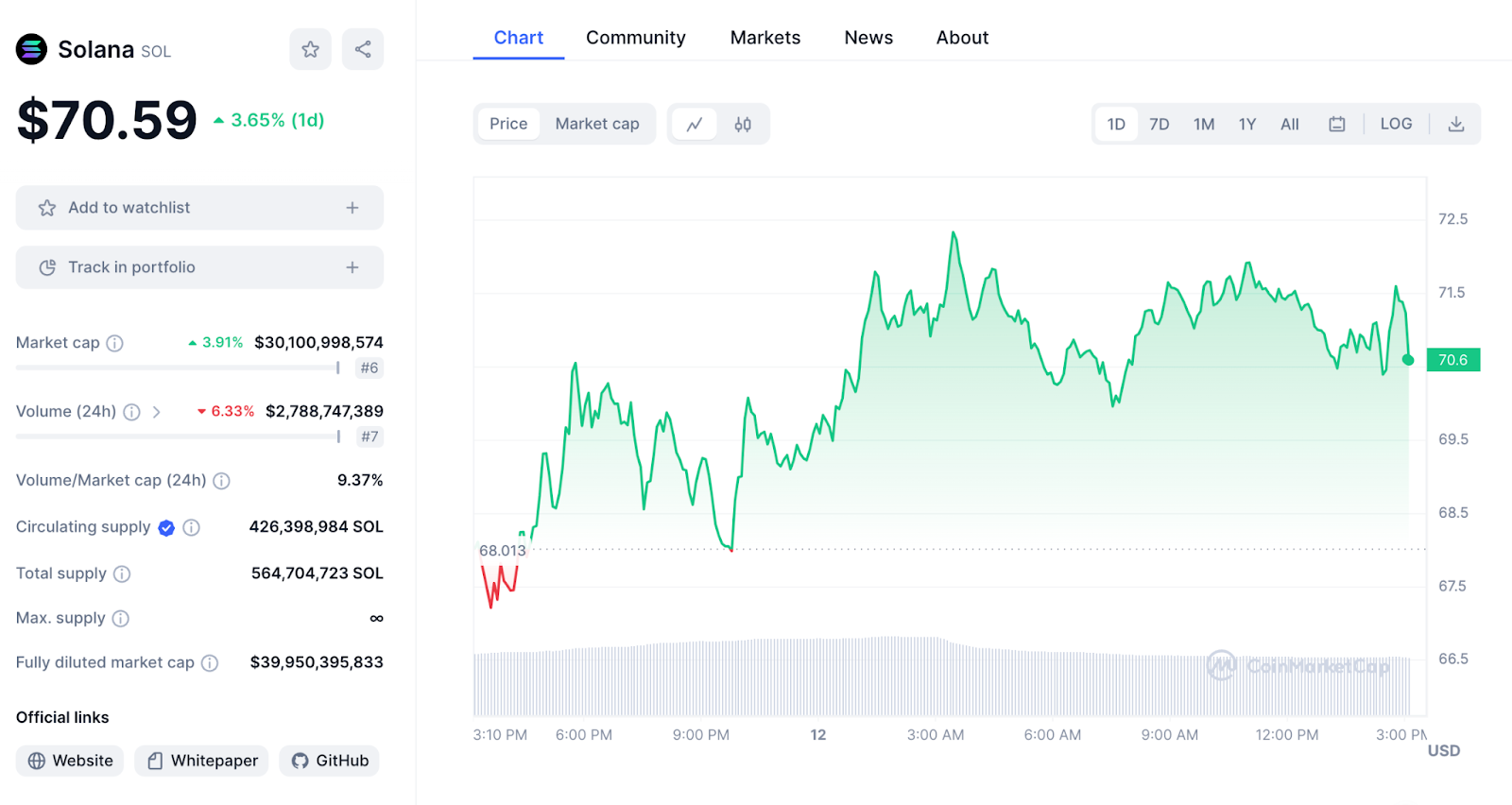Open the Markets tab
The height and width of the screenshot is (805, 1512).
pos(765,38)
